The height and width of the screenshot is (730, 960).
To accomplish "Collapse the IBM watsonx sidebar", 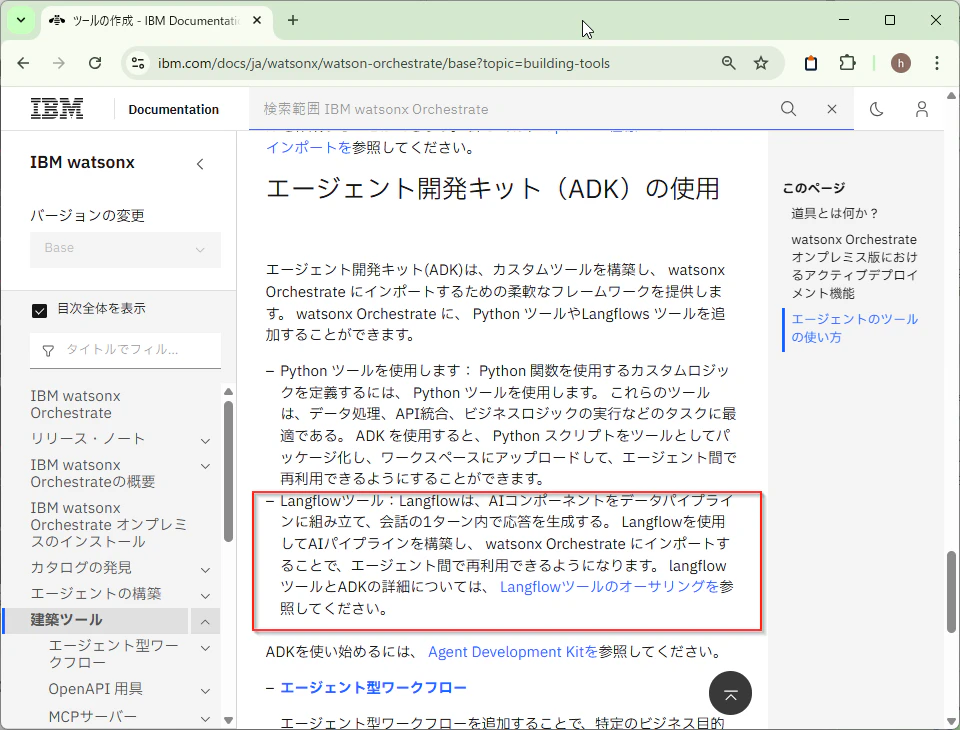I will coord(200,164).
